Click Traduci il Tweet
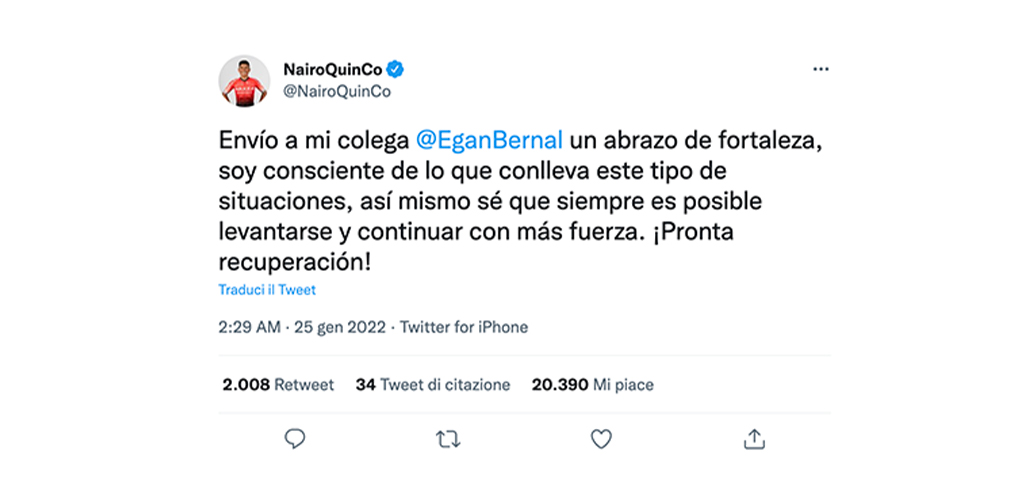Image resolution: width=1009 pixels, height=500 pixels. 267,290
